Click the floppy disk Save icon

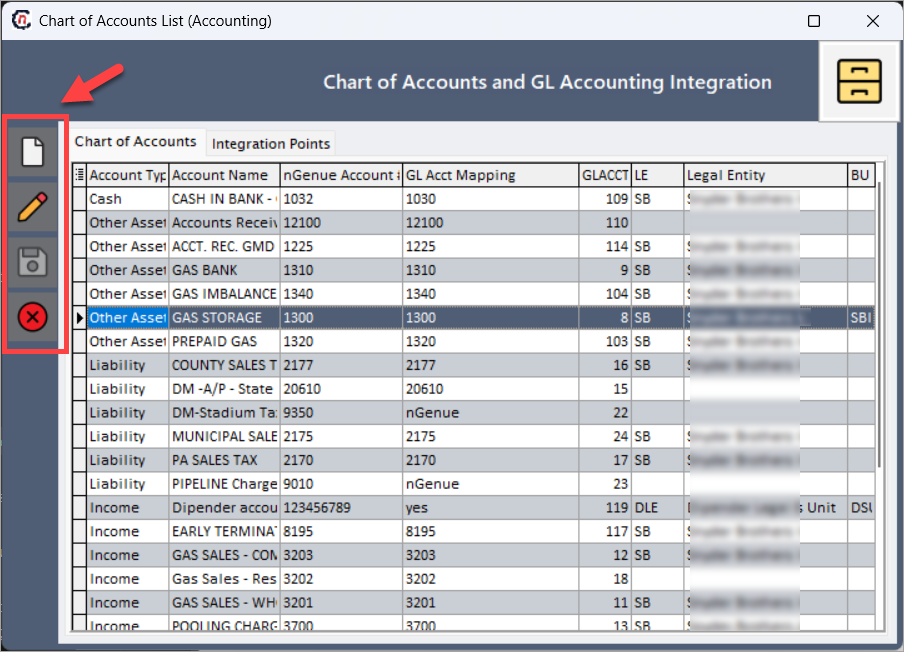tap(32, 262)
